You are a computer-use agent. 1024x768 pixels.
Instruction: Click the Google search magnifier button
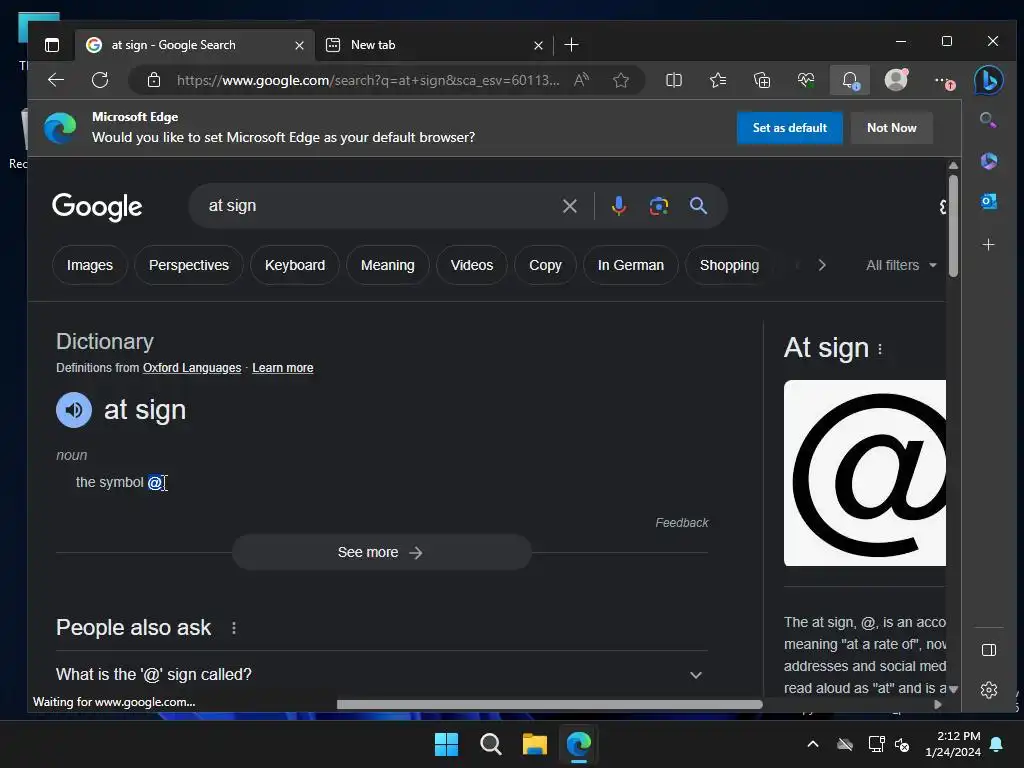[x=698, y=206]
